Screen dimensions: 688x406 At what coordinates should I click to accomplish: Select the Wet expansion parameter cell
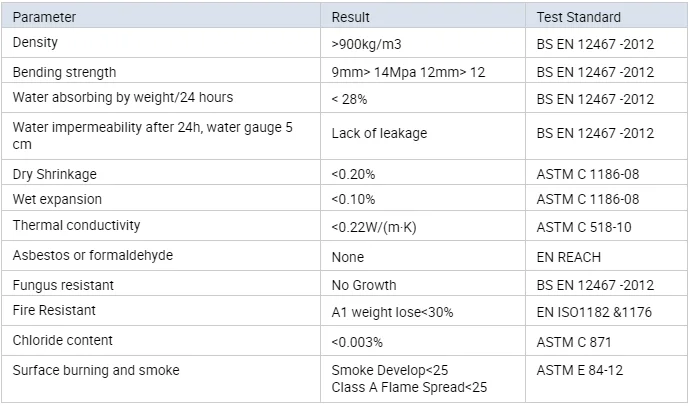click(x=57, y=199)
